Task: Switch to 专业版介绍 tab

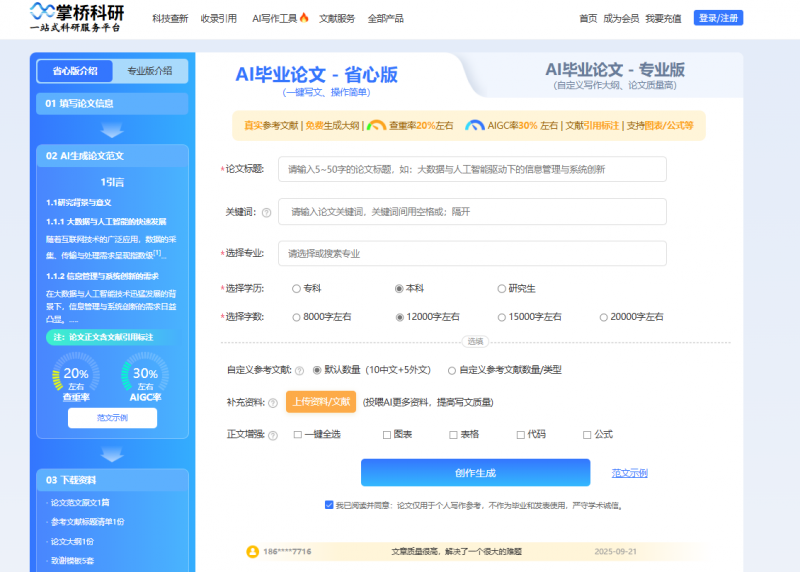Action: point(149,71)
